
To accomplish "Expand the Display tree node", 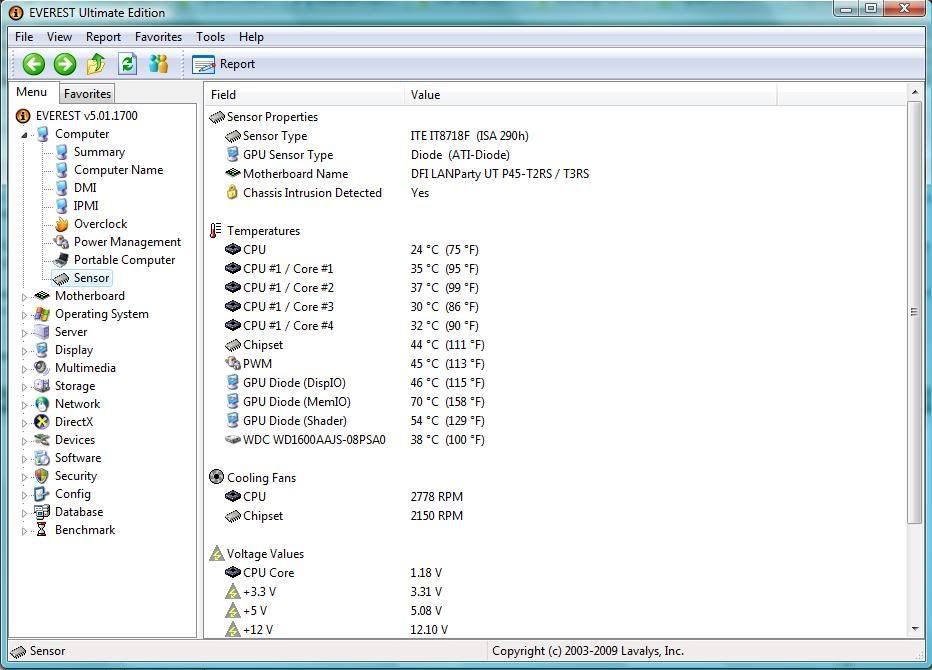I will tap(24, 351).
